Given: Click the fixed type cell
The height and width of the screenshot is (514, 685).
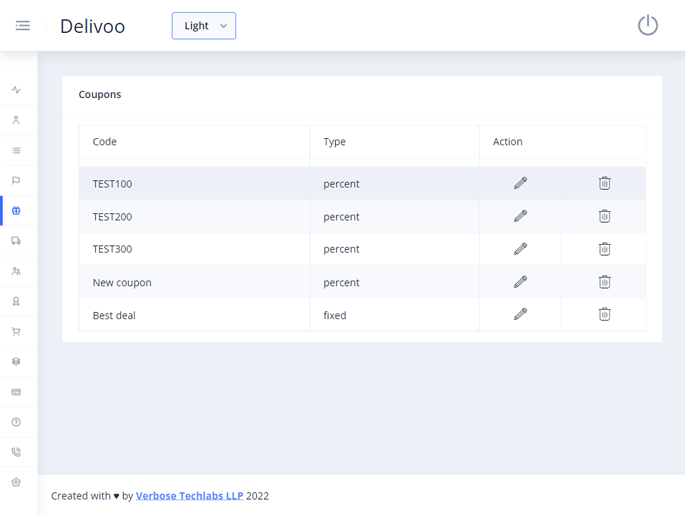Looking at the screenshot, I should click(x=394, y=315).
